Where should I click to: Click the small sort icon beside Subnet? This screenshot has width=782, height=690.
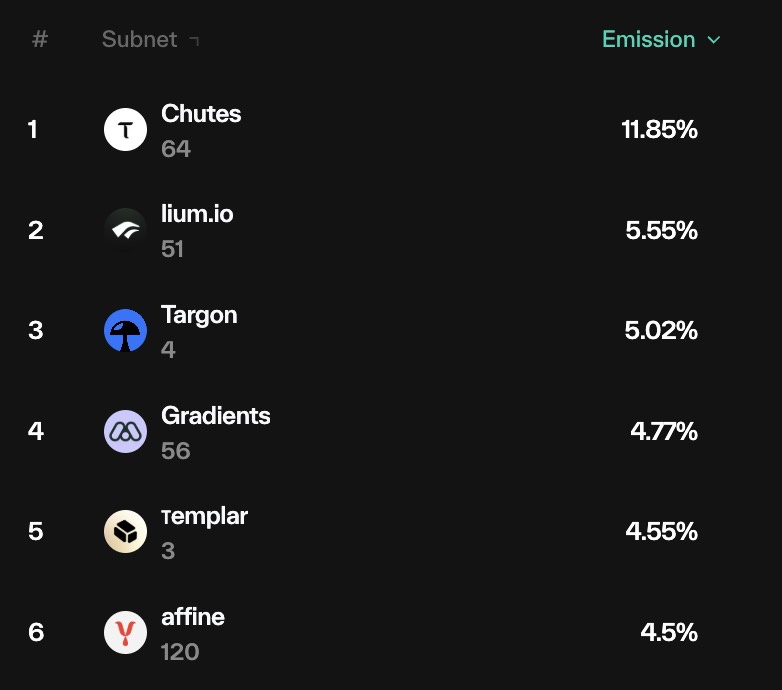pyautogui.click(x=194, y=41)
